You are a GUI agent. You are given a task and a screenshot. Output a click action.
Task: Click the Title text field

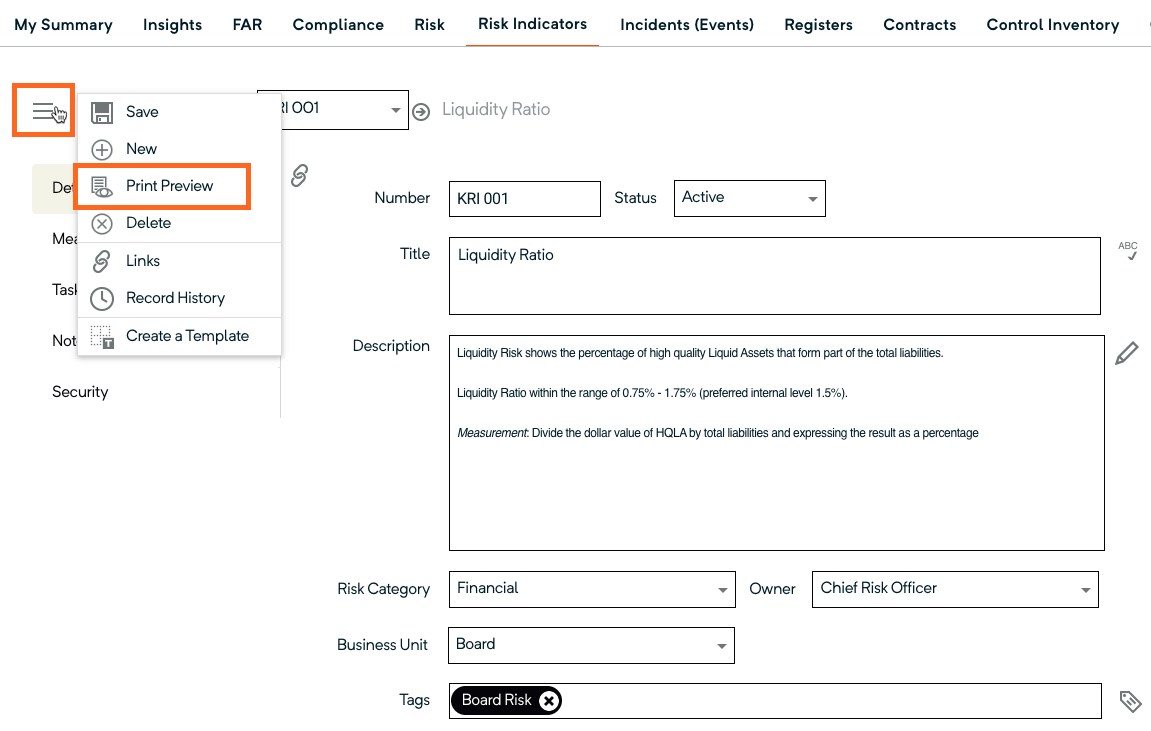[774, 276]
